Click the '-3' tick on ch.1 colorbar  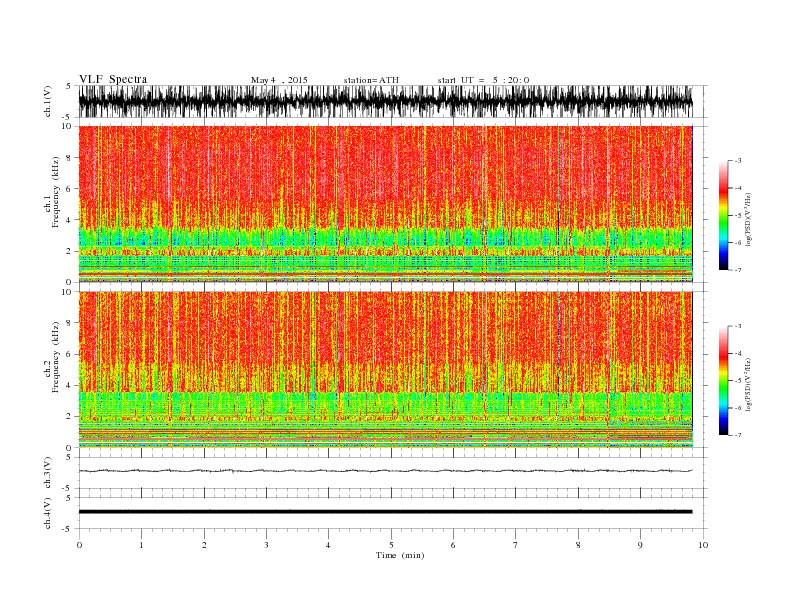pos(737,161)
